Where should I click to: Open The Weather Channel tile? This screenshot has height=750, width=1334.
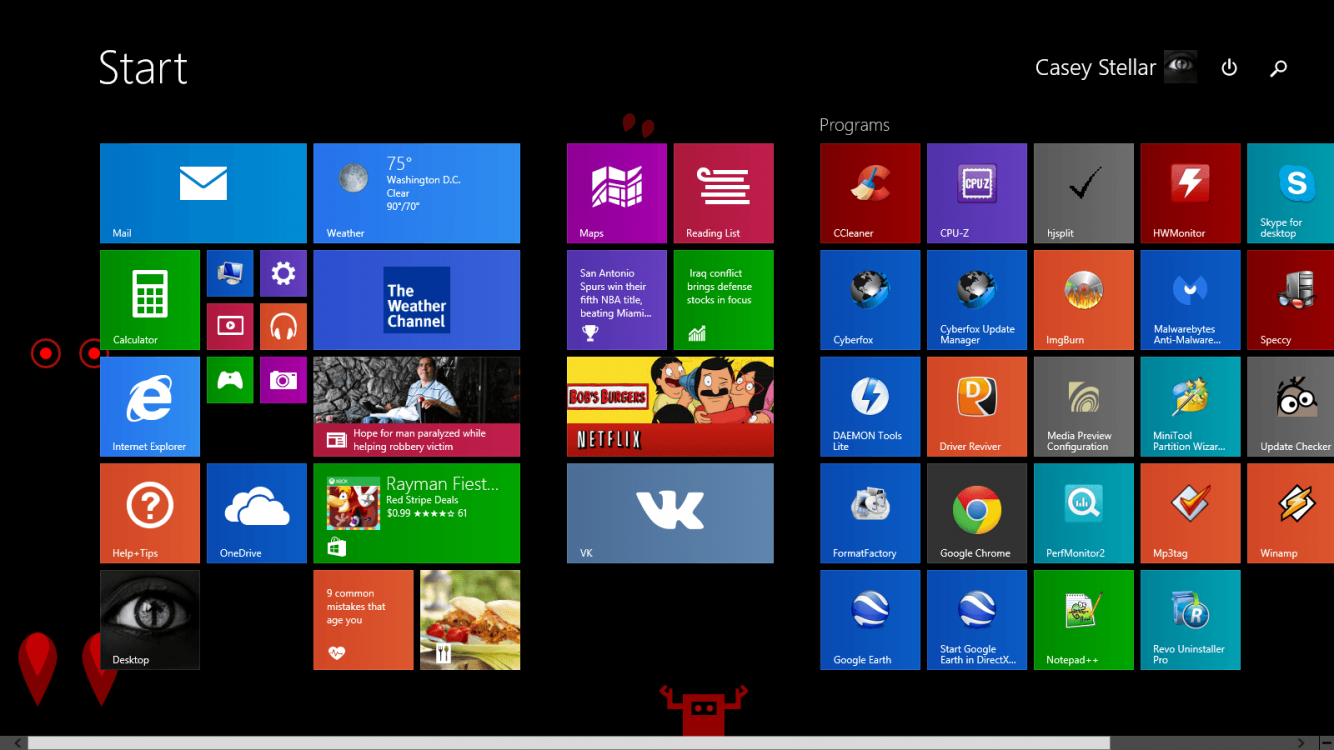pyautogui.click(x=417, y=300)
